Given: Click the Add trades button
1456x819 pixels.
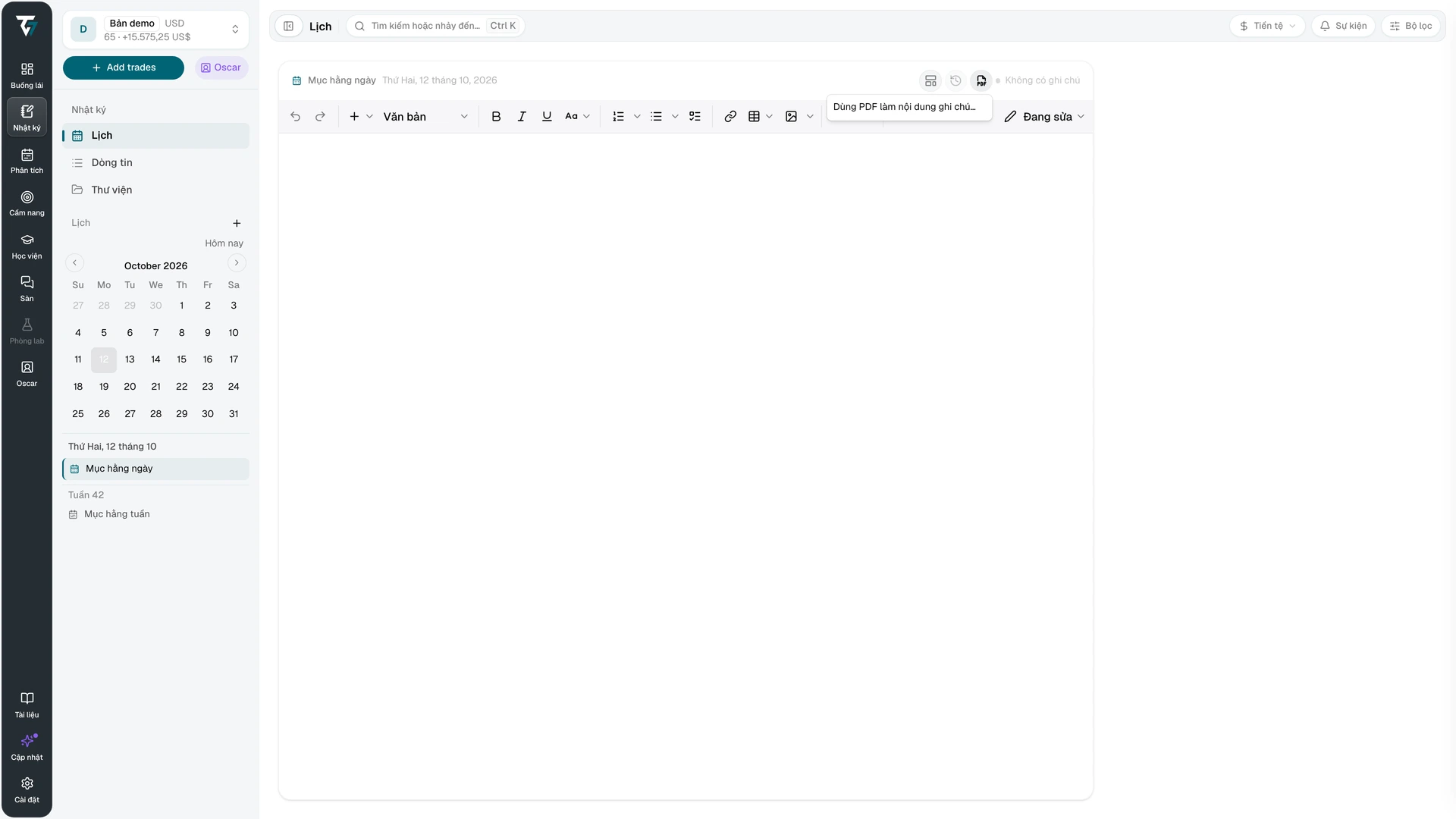Looking at the screenshot, I should [123, 67].
